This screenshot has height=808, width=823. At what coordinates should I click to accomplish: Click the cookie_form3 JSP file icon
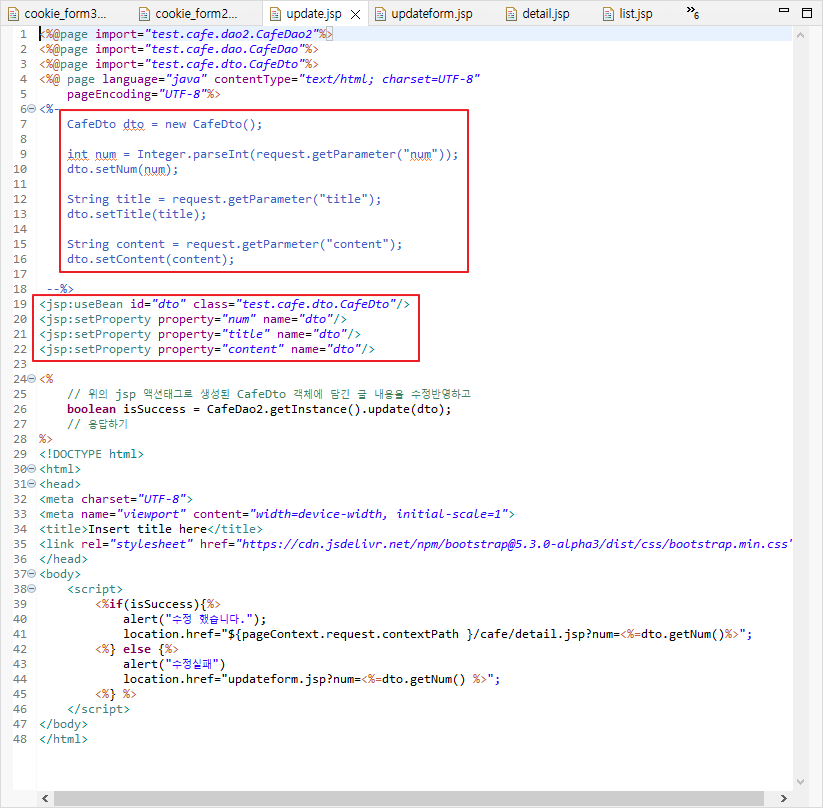14,14
